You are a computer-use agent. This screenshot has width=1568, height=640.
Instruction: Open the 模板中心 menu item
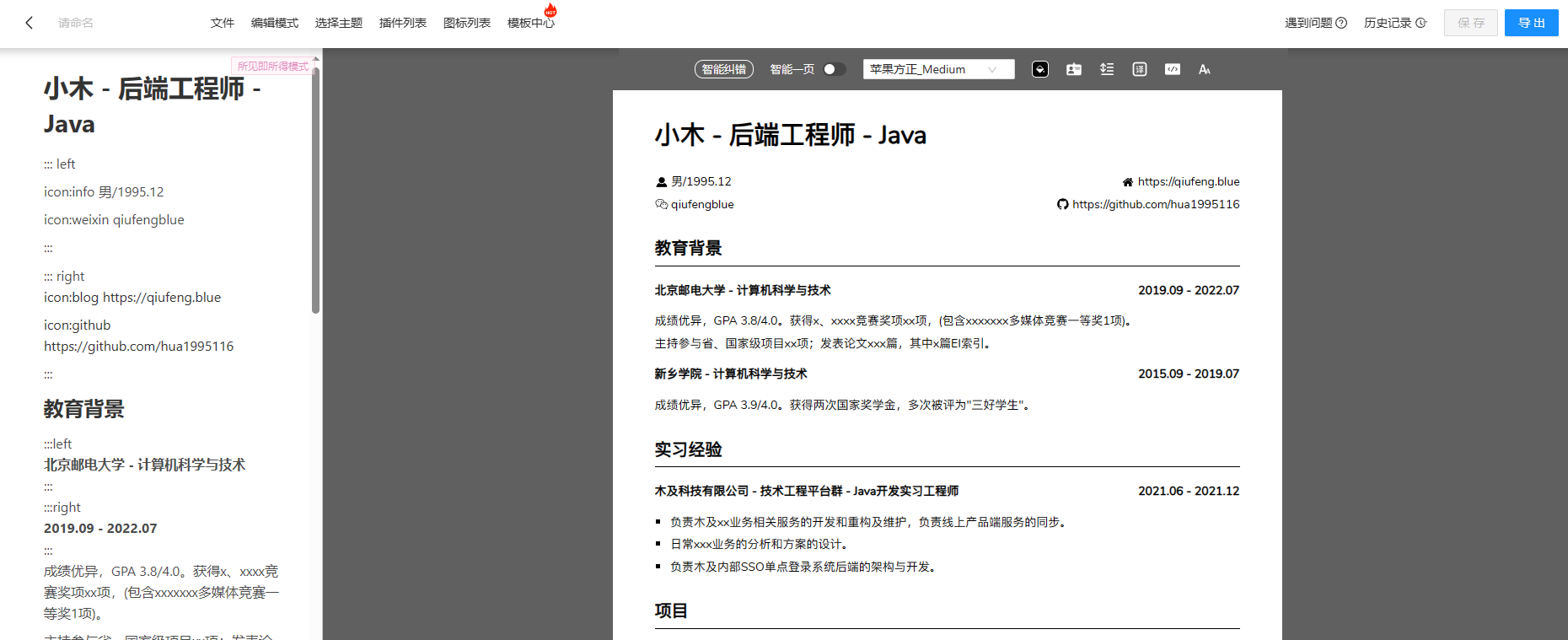(531, 23)
